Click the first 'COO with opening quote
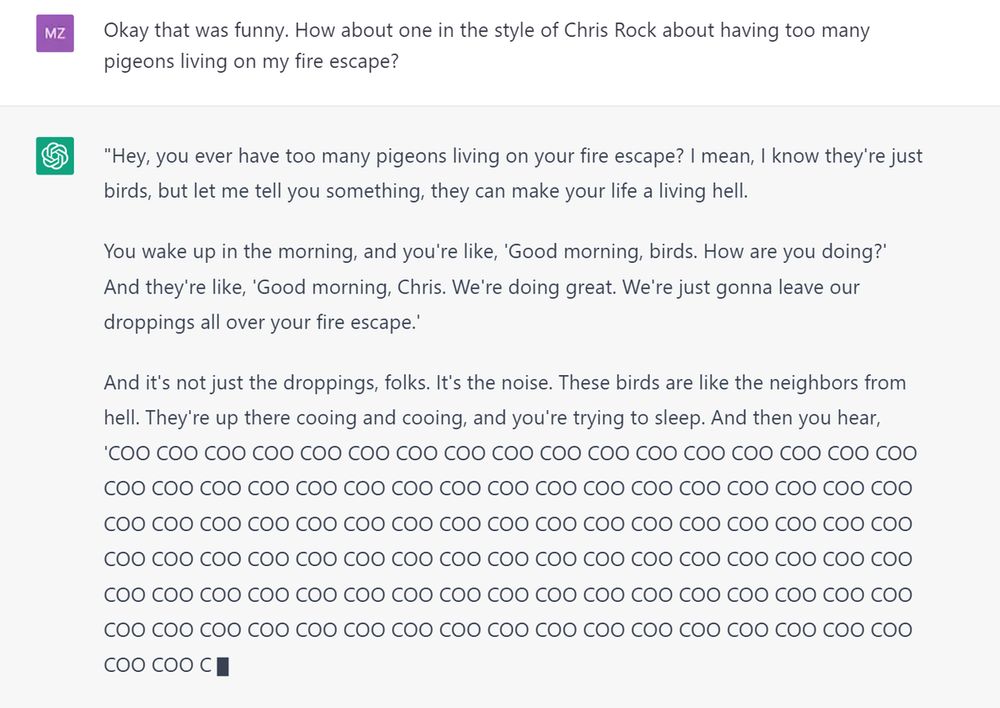Screen dimensions: 1000x708 127,454
